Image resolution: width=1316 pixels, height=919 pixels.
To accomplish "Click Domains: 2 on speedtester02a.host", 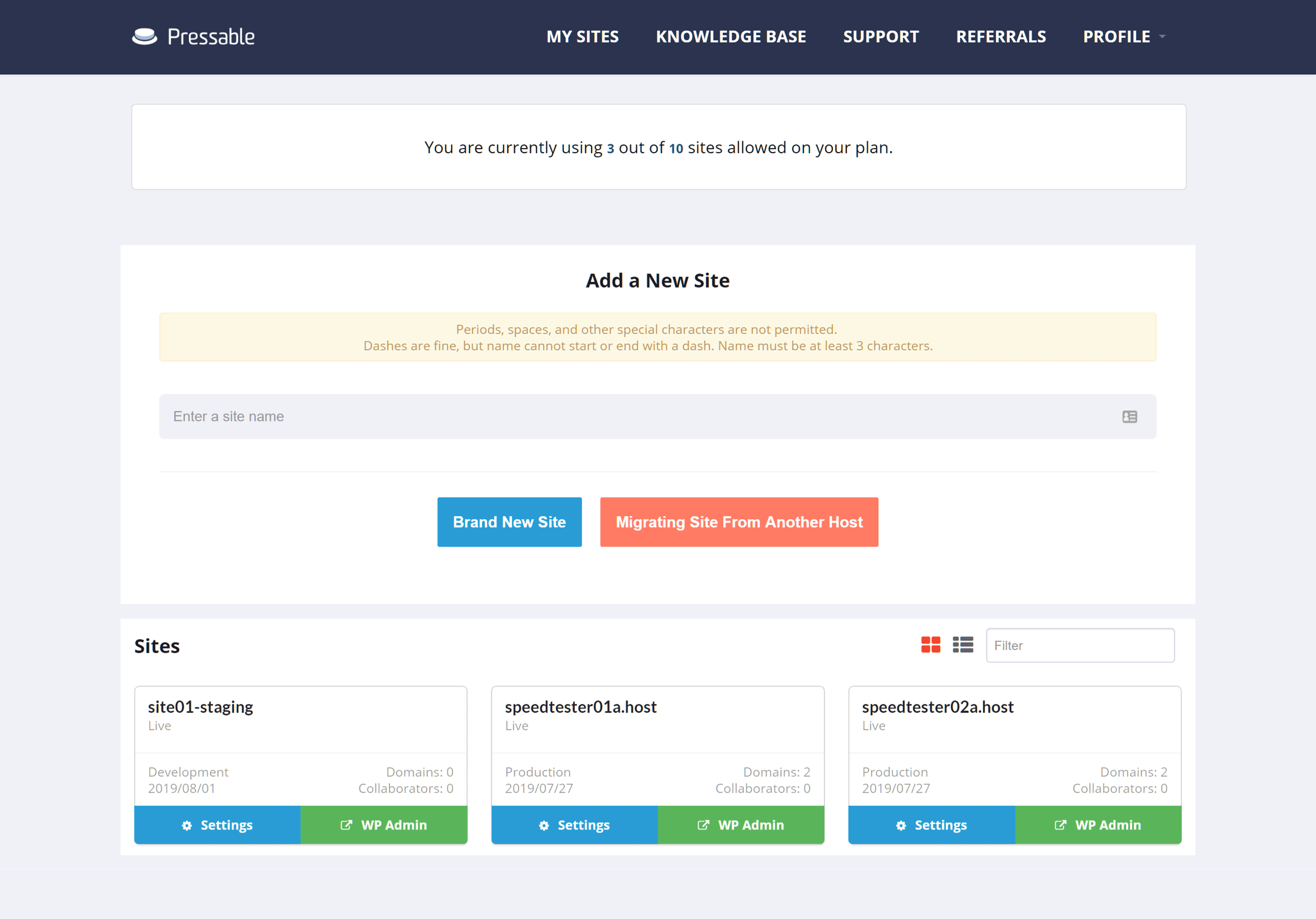I will click(x=1134, y=772).
